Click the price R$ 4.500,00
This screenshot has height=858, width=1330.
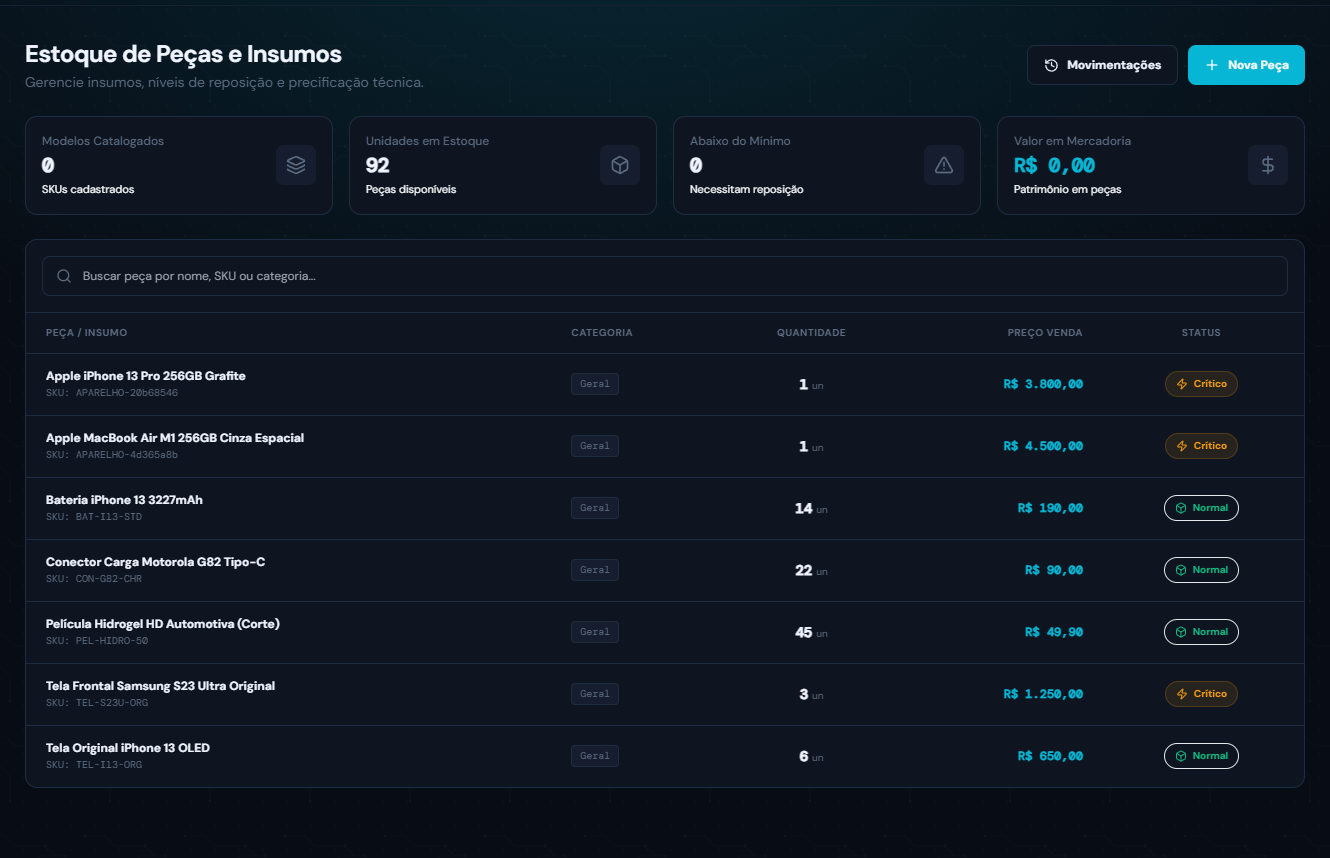point(1043,446)
